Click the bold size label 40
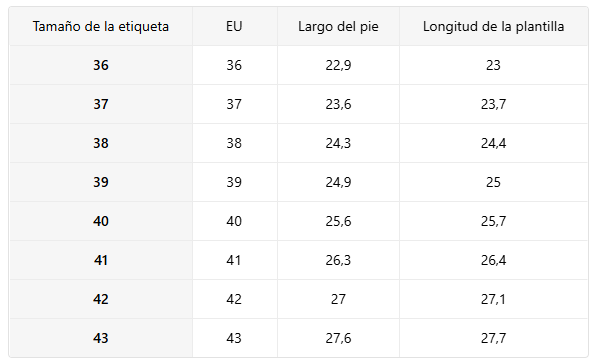The width and height of the screenshot is (596, 361). pyautogui.click(x=101, y=221)
